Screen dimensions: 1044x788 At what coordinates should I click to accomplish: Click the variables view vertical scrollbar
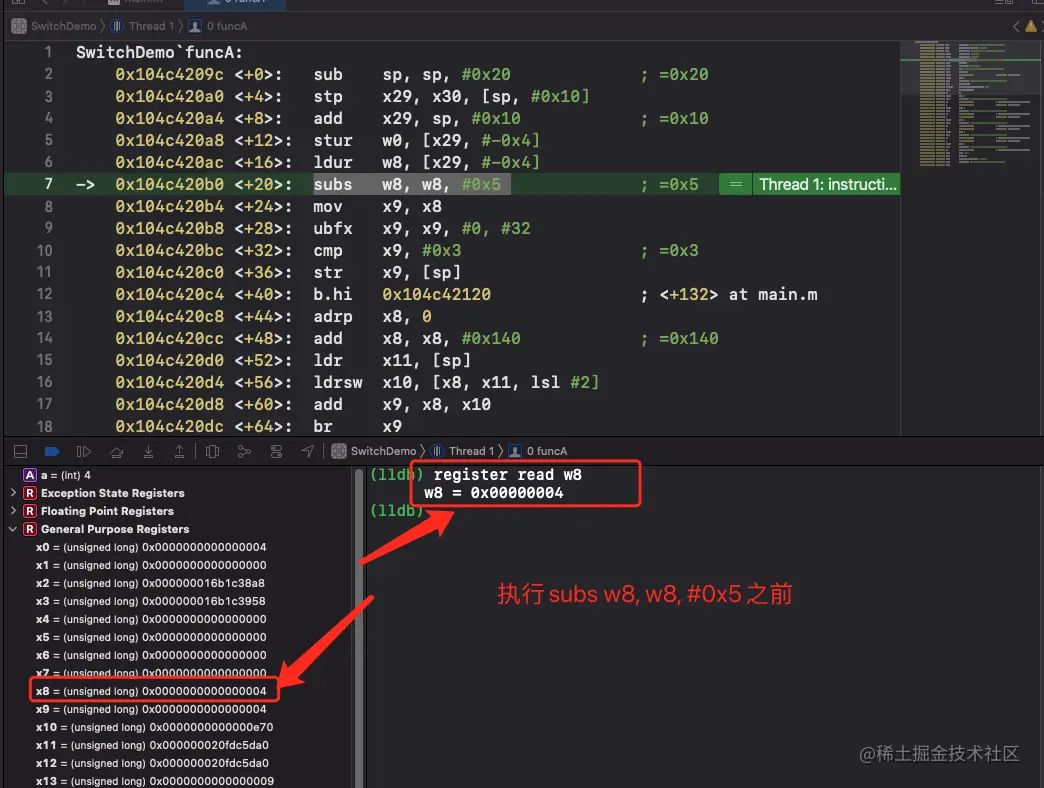359,626
